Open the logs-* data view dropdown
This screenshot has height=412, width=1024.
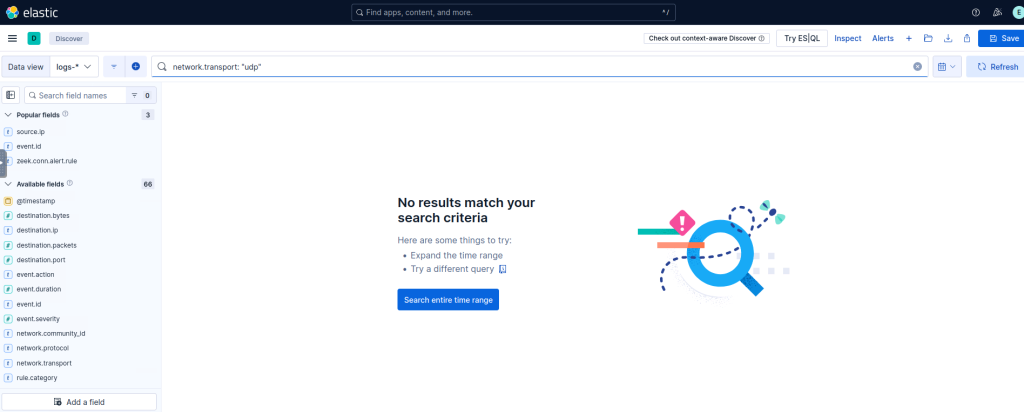pos(75,66)
